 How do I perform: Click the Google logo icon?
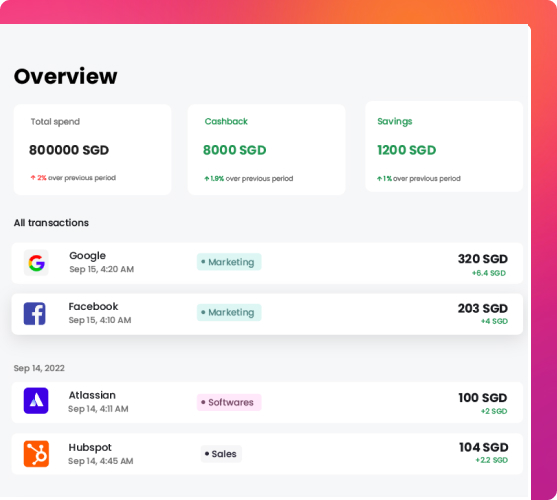pos(36,263)
